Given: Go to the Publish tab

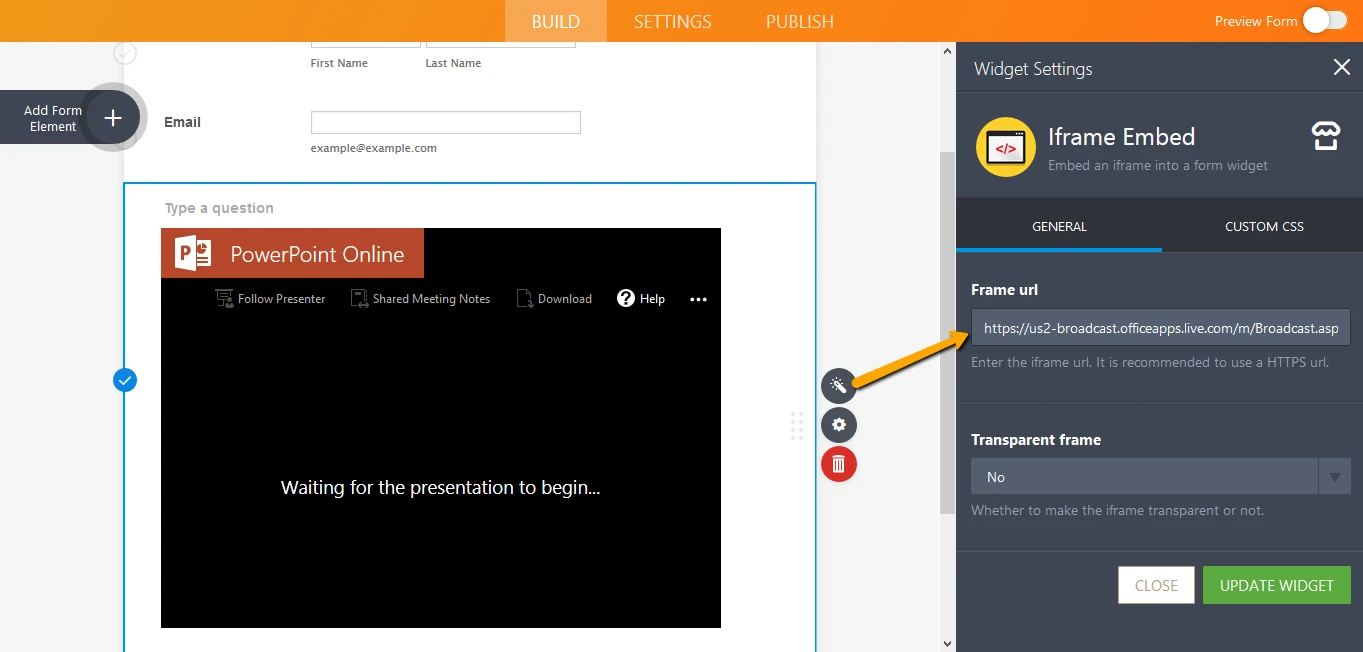Looking at the screenshot, I should pyautogui.click(x=799, y=21).
